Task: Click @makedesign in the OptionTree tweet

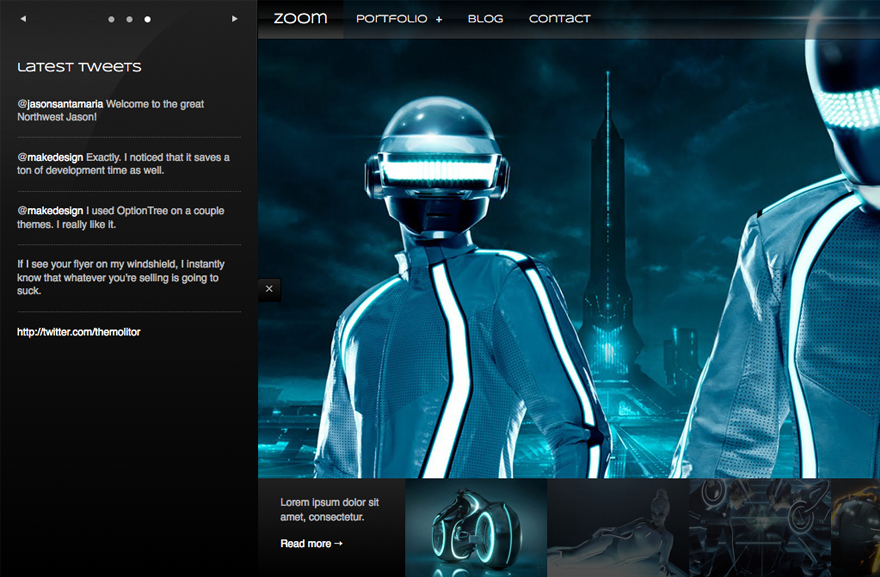Action: 50,211
